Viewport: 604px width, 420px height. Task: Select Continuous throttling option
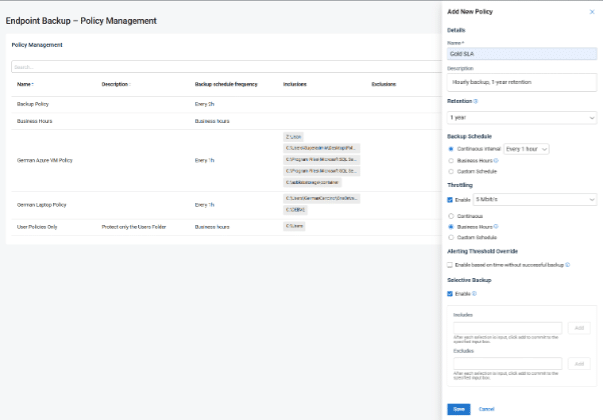451,216
